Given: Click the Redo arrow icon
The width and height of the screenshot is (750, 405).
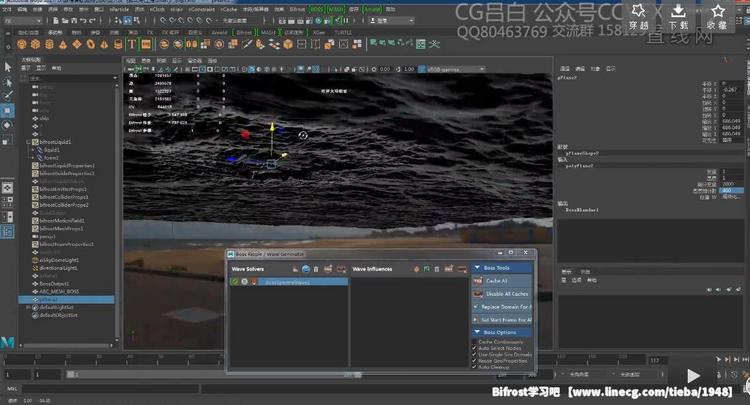Looking at the screenshot, I should tap(92, 21).
